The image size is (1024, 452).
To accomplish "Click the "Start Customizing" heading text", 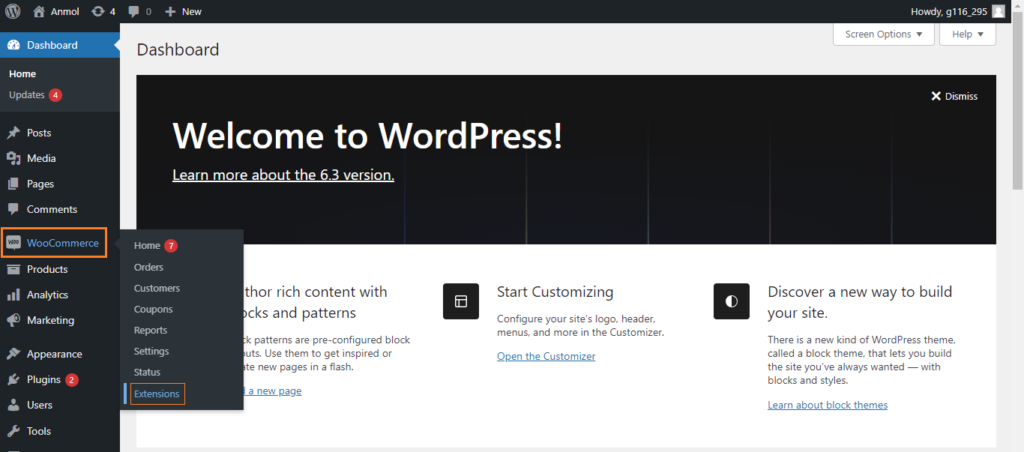I will pyautogui.click(x=555, y=291).
